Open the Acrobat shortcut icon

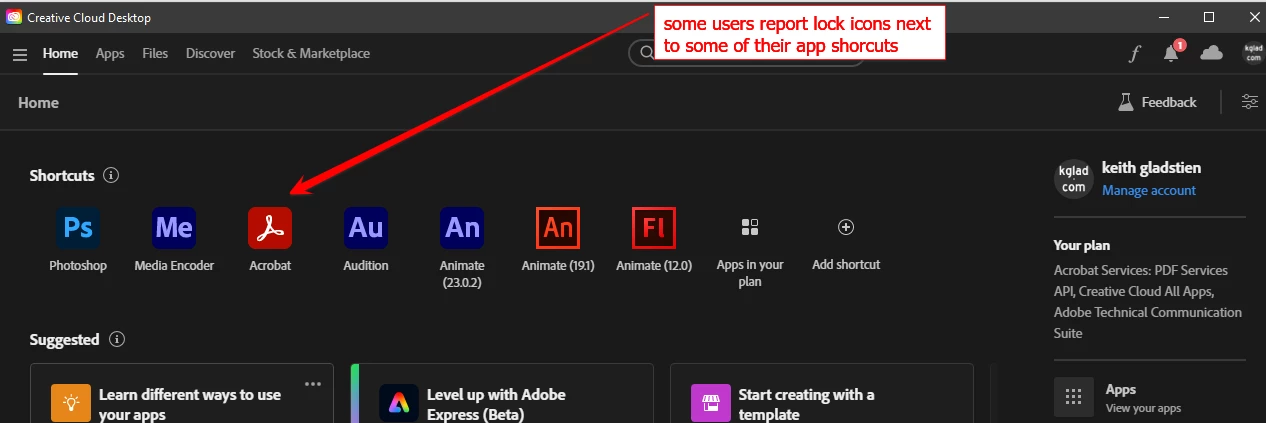click(270, 228)
